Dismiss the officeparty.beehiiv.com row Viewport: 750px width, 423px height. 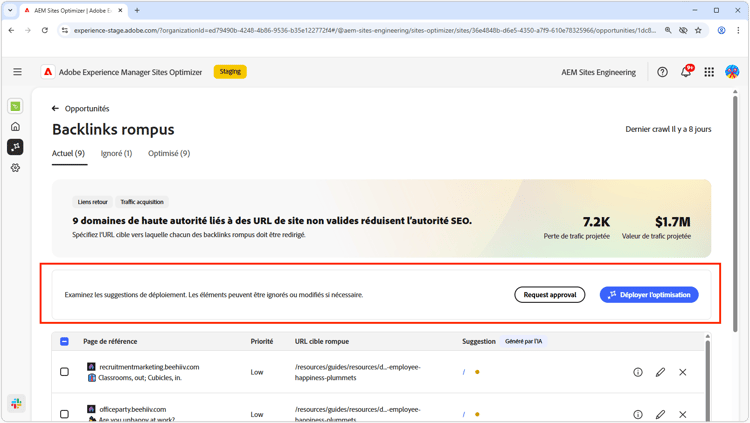[x=683, y=414]
